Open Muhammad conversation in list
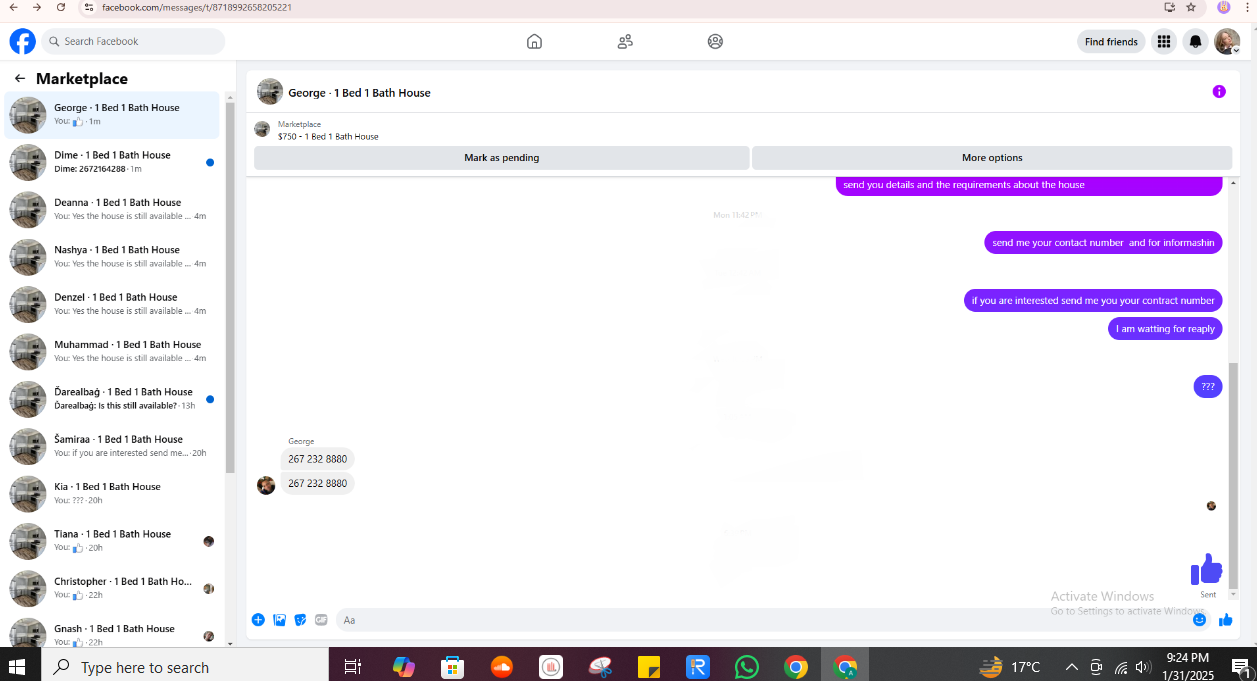This screenshot has width=1257, height=681. pyautogui.click(x=112, y=351)
